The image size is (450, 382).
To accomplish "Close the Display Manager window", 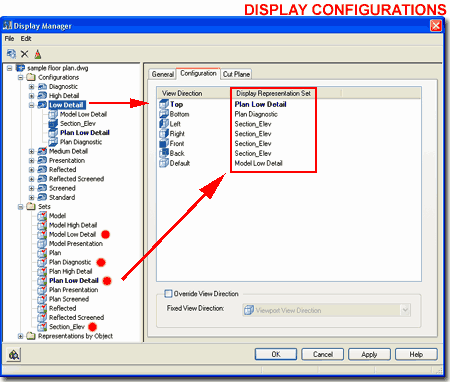I will point(436,26).
